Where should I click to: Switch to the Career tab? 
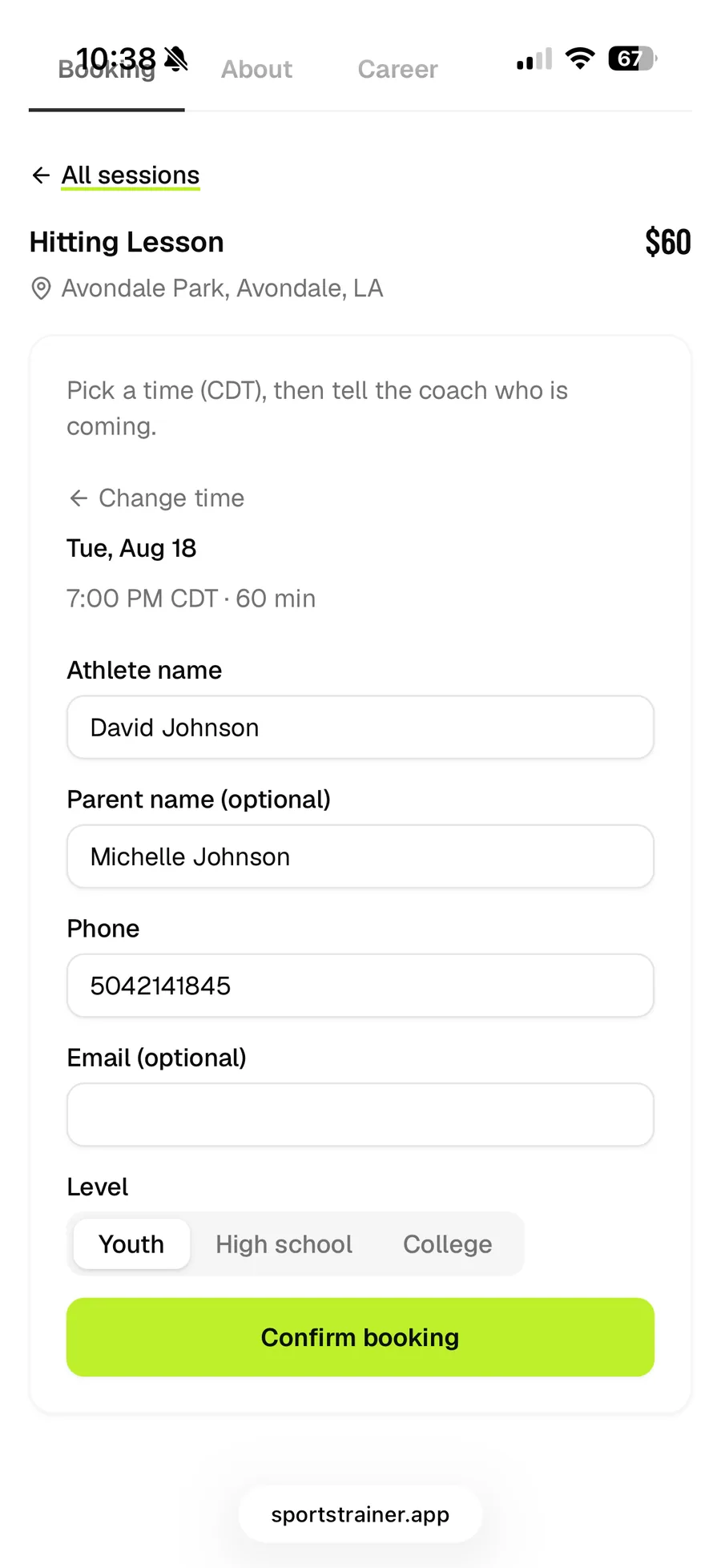pos(397,70)
